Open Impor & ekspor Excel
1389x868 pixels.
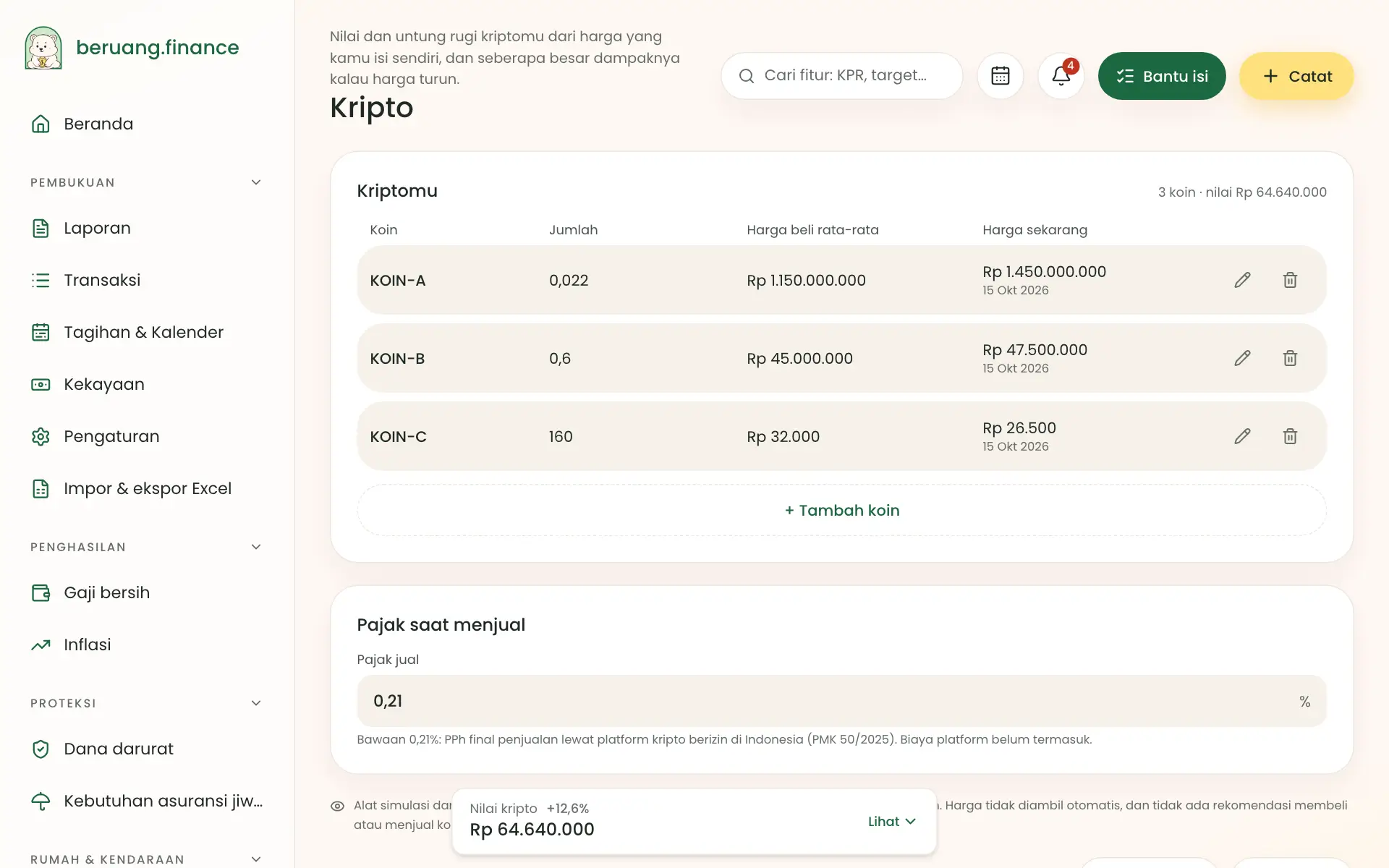[x=147, y=488]
